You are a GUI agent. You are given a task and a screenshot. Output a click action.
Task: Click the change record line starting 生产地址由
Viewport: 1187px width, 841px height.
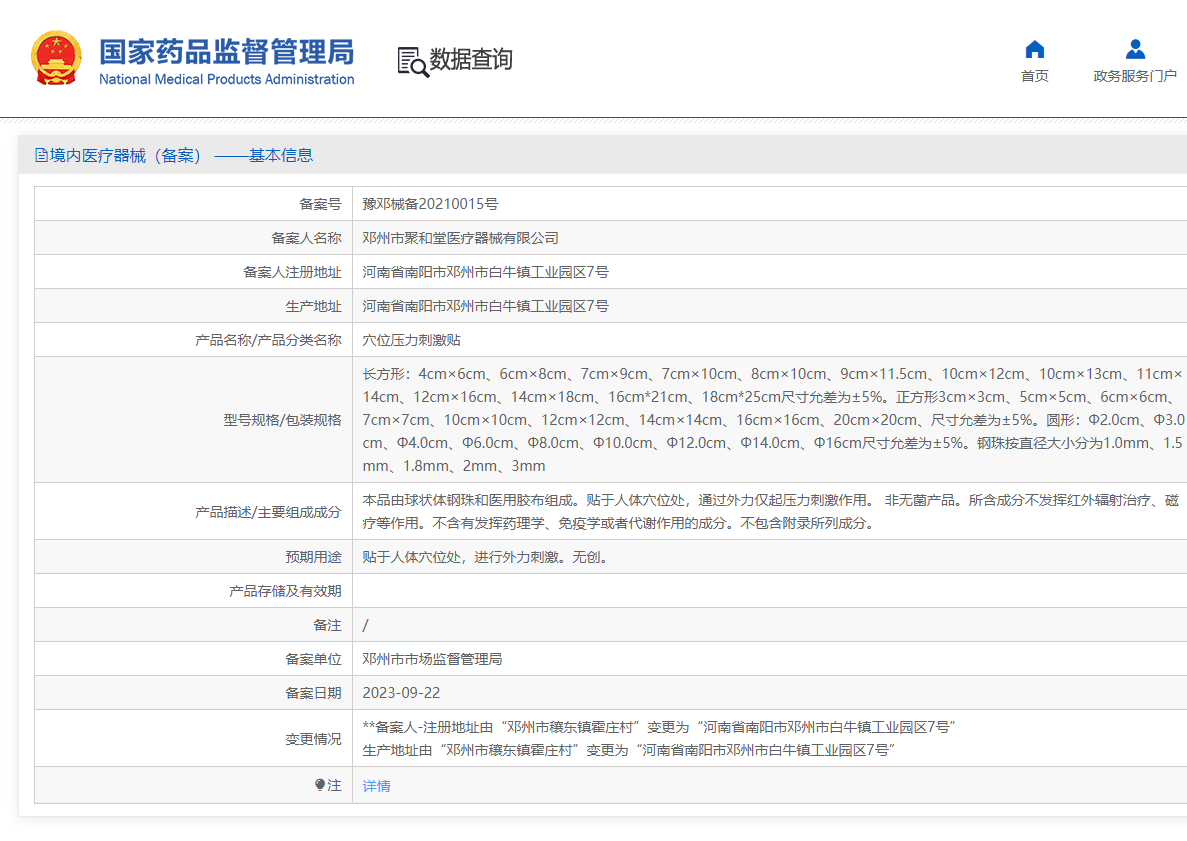pyautogui.click(x=629, y=750)
